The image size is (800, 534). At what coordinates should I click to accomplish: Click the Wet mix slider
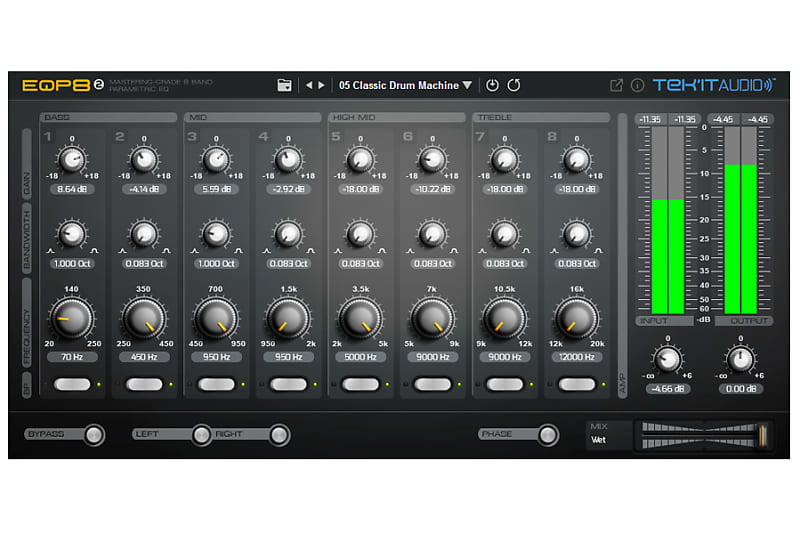point(704,435)
